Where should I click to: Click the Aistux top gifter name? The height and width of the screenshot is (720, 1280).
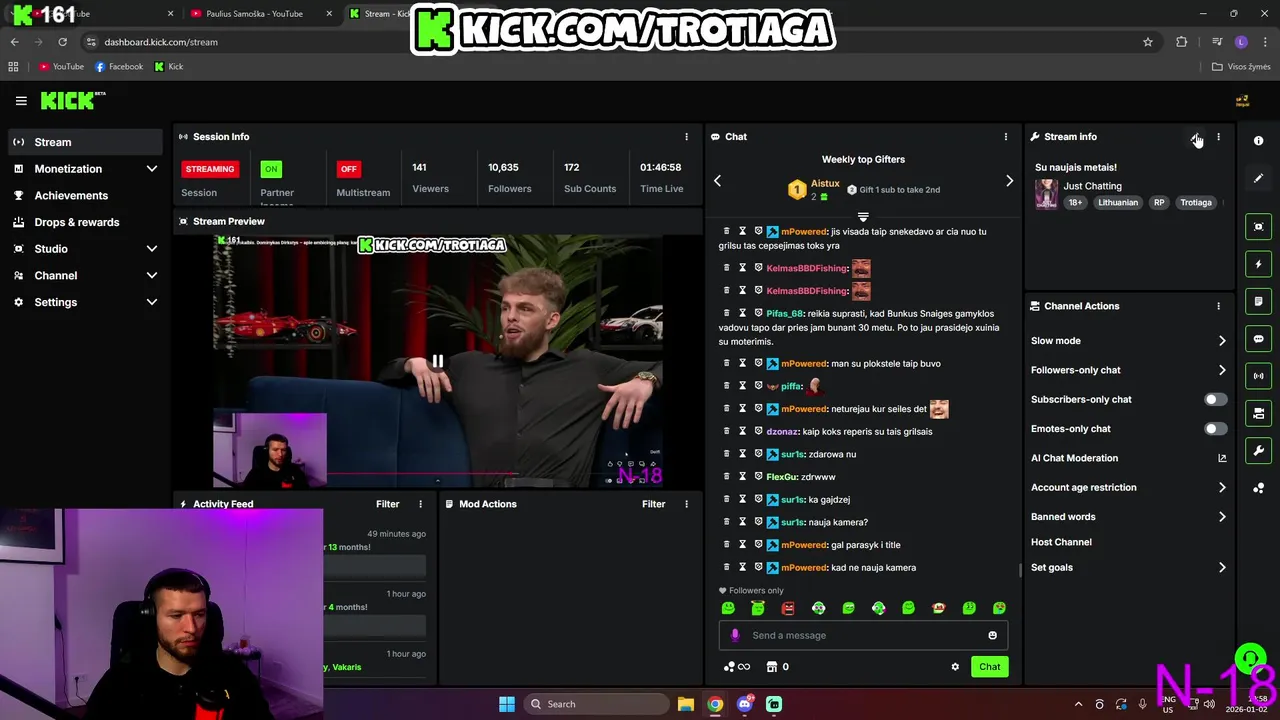[x=825, y=184]
